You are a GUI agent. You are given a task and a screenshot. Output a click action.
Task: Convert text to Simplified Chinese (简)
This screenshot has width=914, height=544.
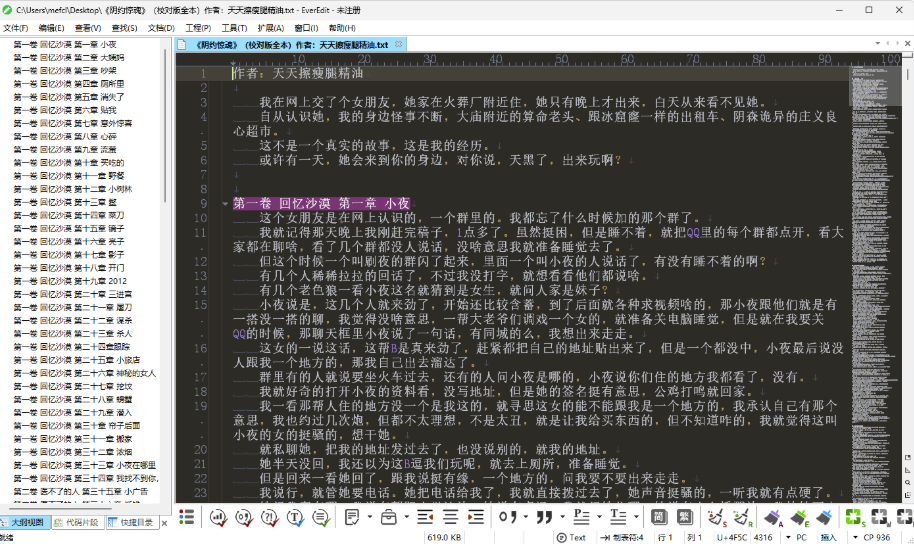[659, 517]
